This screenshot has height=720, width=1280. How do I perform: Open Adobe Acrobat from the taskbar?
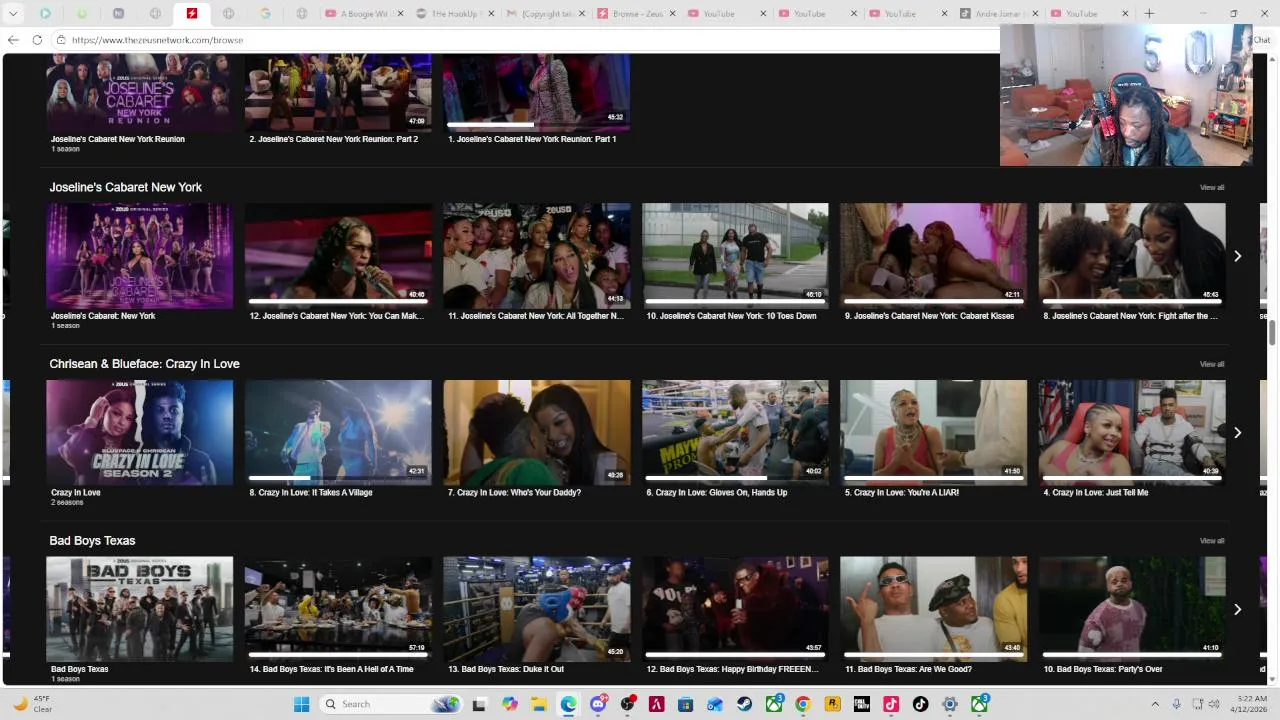coord(656,704)
